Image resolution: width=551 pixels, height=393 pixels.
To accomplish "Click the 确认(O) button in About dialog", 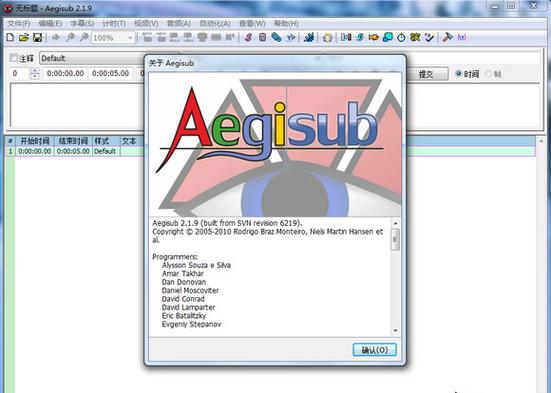I will pyautogui.click(x=375, y=350).
